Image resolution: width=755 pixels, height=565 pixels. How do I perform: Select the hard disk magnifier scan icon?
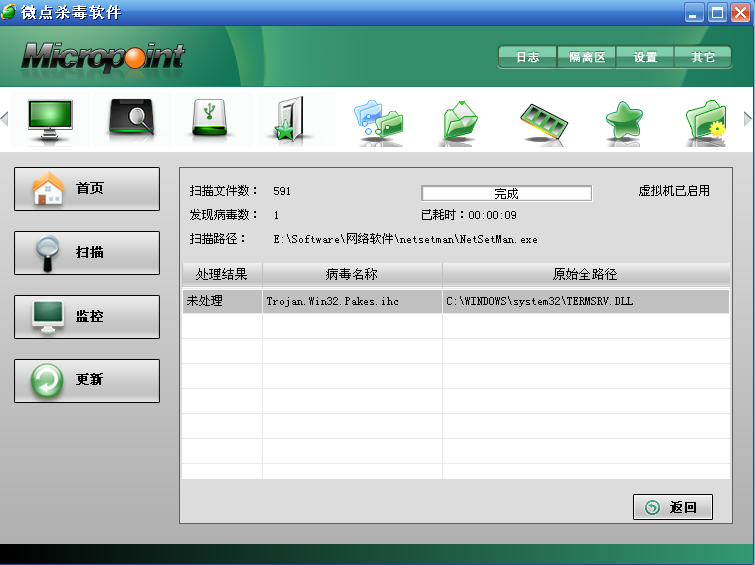click(132, 117)
